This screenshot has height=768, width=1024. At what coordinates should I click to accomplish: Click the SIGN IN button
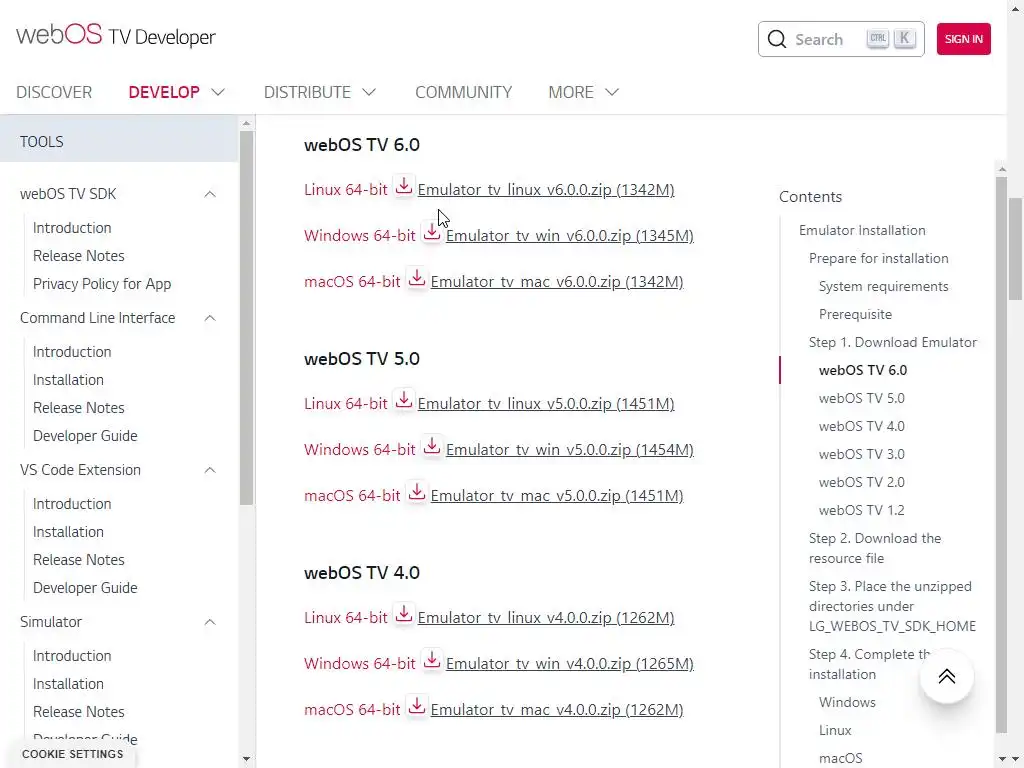[x=963, y=39]
